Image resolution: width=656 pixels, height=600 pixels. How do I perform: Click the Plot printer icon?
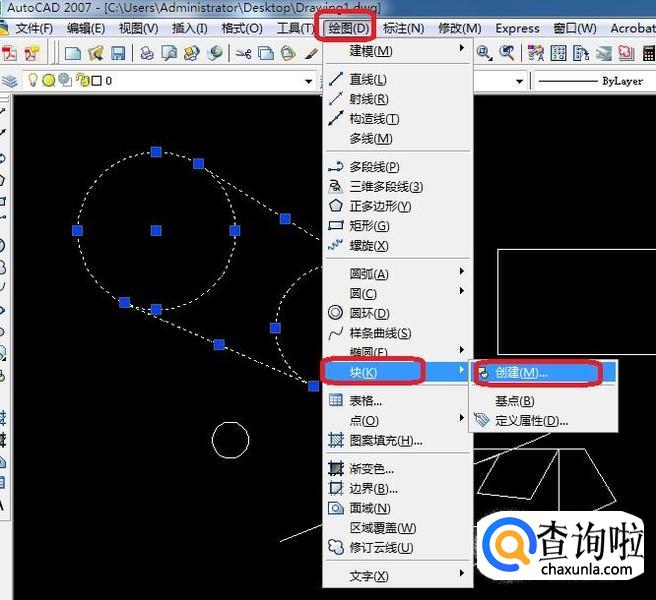click(147, 53)
